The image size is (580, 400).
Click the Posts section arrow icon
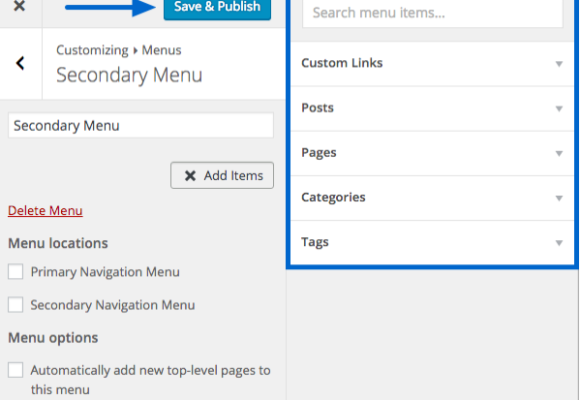559,109
